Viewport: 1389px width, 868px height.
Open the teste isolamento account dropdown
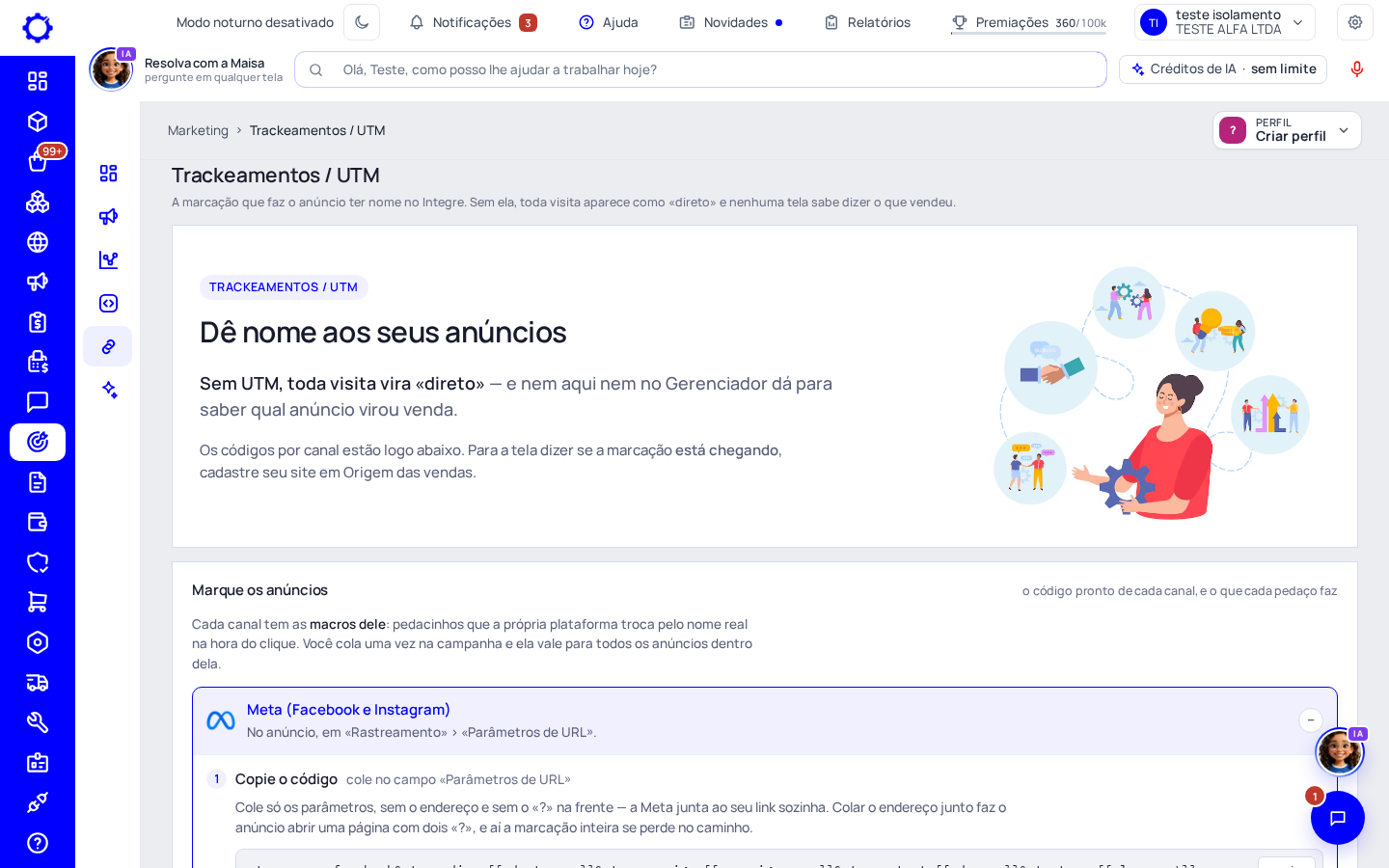(1225, 22)
